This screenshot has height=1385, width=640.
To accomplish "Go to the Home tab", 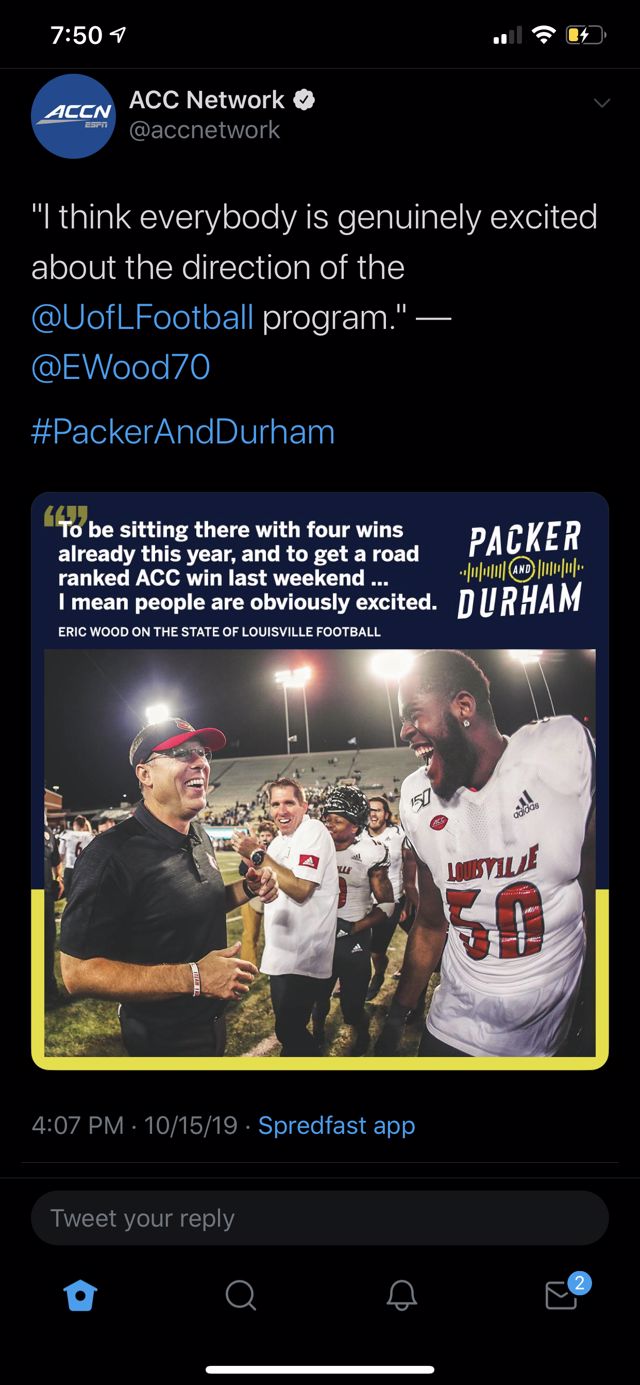I will point(79,1296).
